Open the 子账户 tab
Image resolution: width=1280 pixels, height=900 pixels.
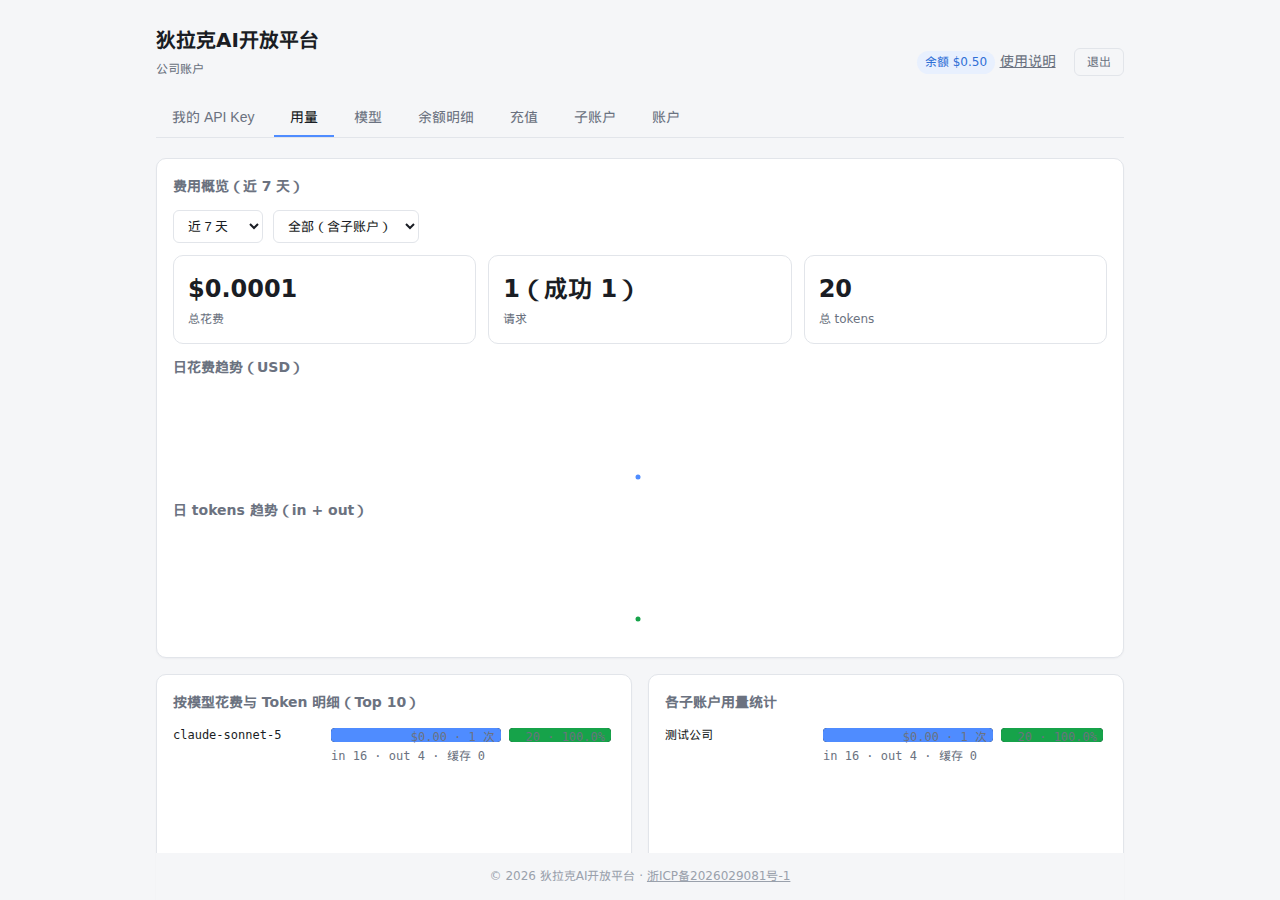point(595,117)
